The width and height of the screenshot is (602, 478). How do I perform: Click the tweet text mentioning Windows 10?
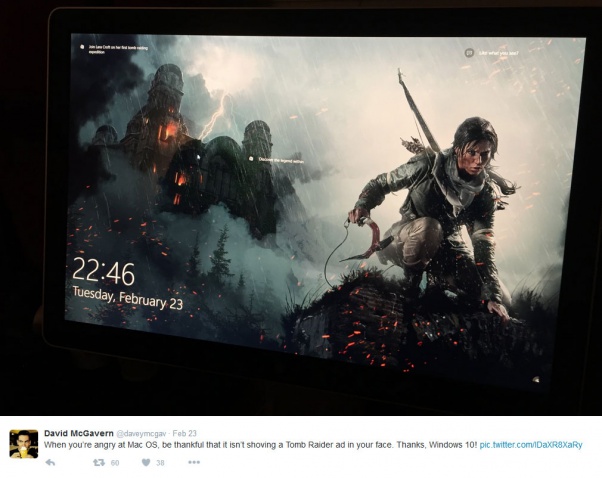[261, 445]
